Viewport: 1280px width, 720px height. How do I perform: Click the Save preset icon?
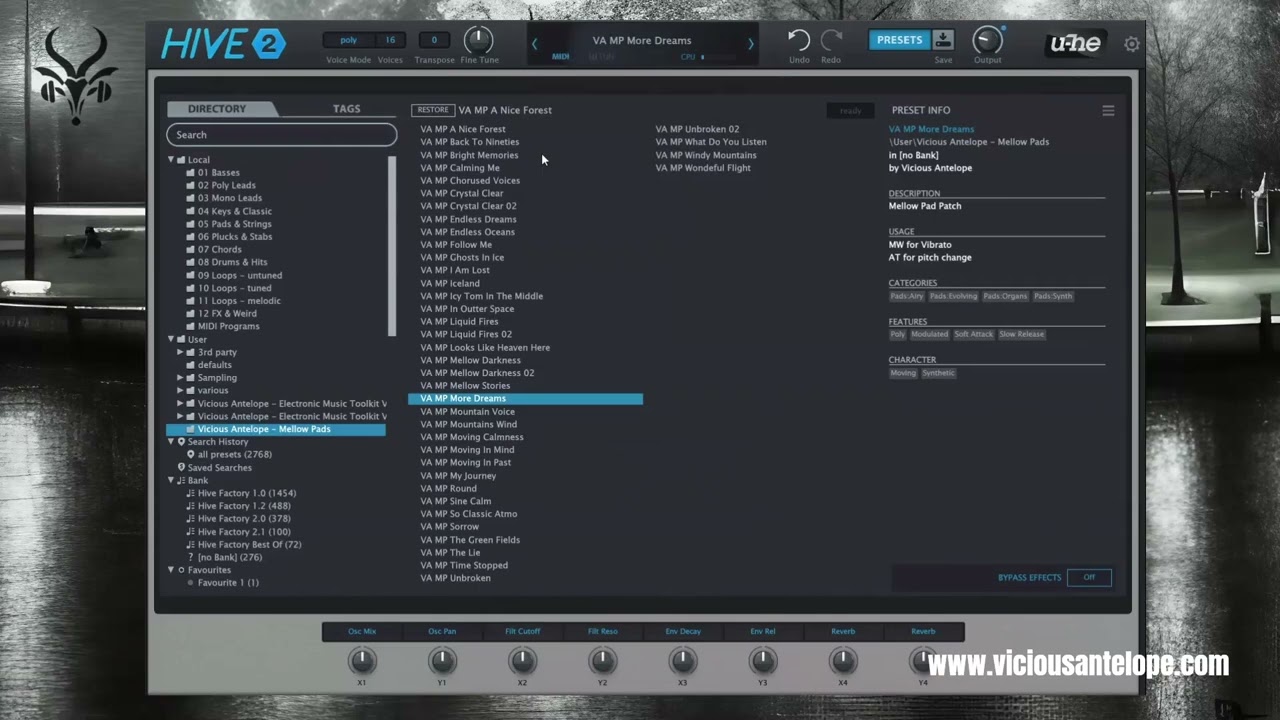[x=943, y=40]
